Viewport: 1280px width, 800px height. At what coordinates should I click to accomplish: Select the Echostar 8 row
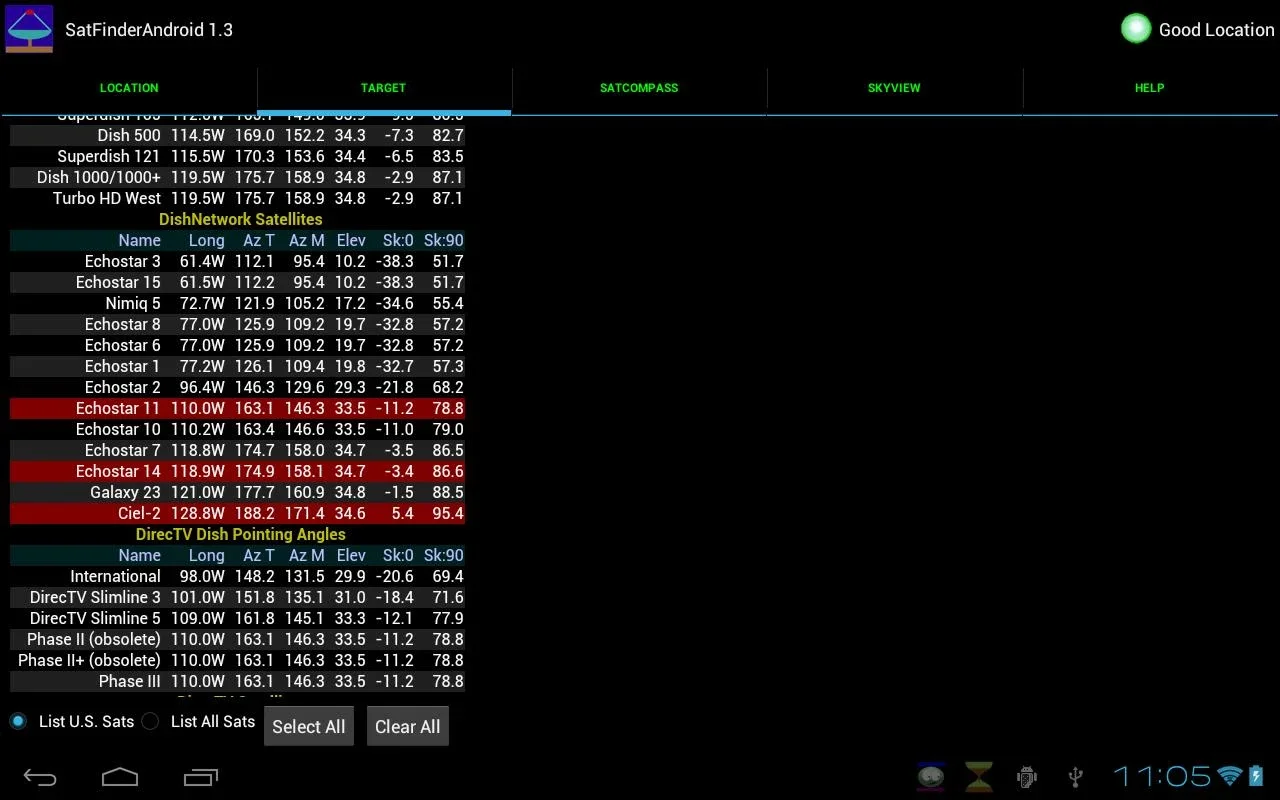(x=237, y=324)
